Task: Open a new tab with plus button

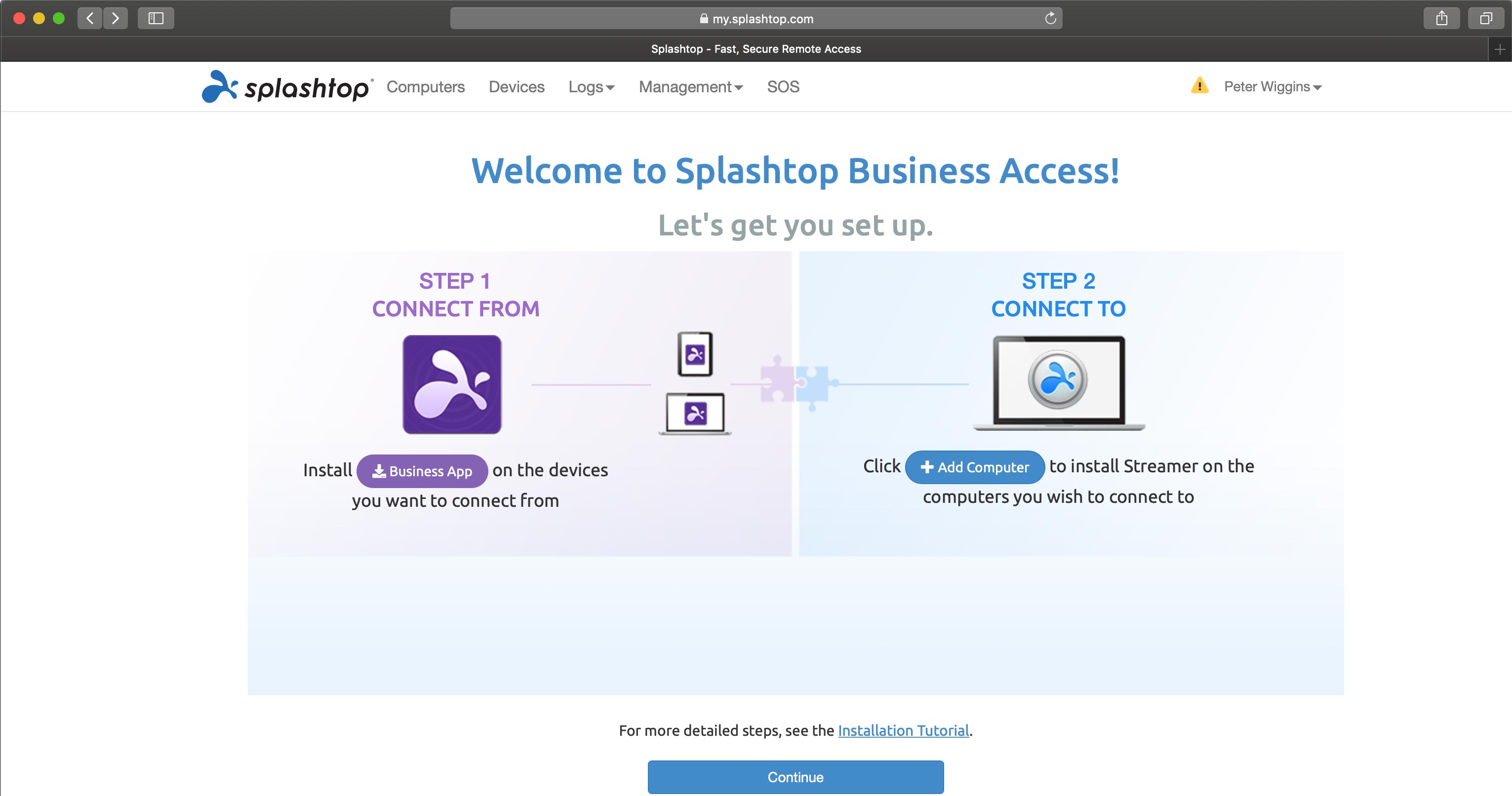Action: point(1500,49)
